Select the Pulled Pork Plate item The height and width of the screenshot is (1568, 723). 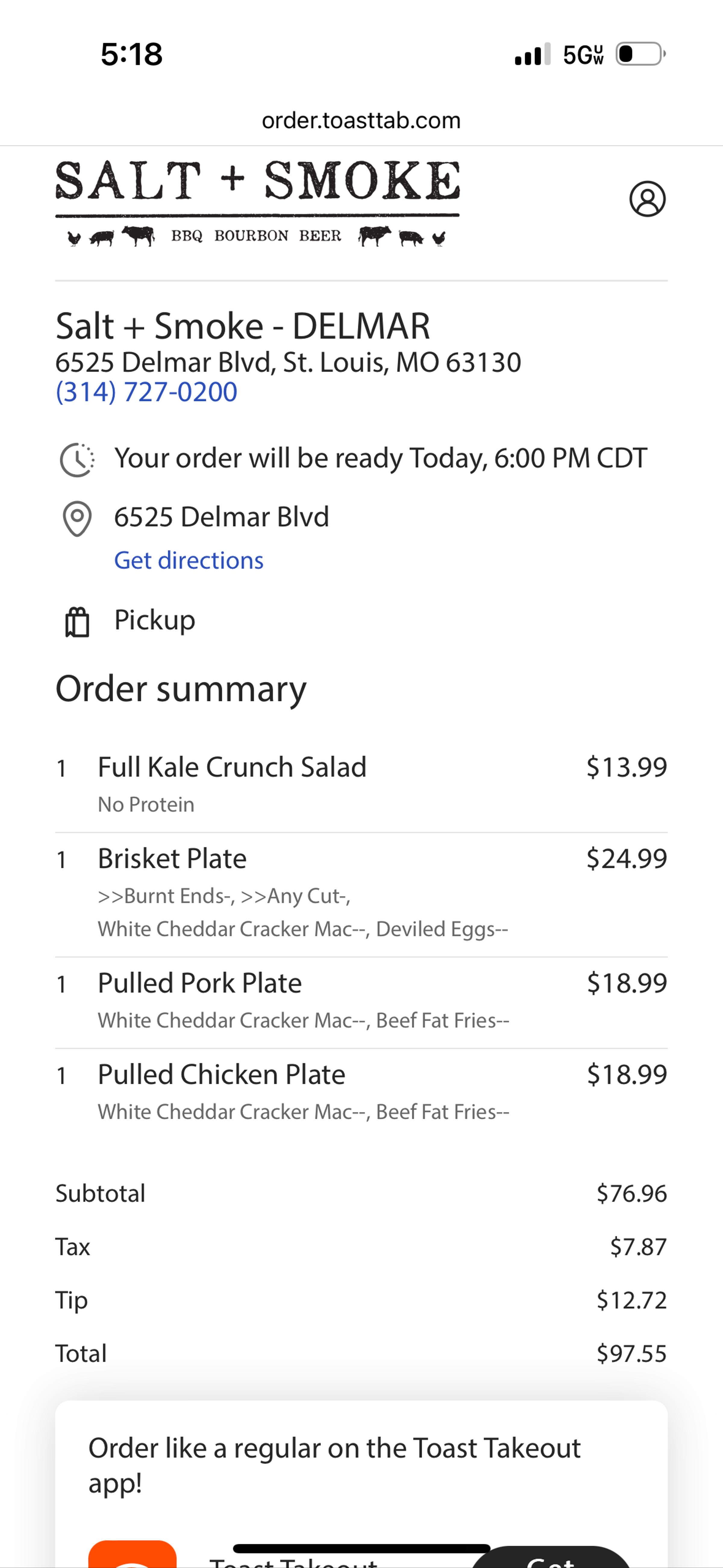pos(200,983)
